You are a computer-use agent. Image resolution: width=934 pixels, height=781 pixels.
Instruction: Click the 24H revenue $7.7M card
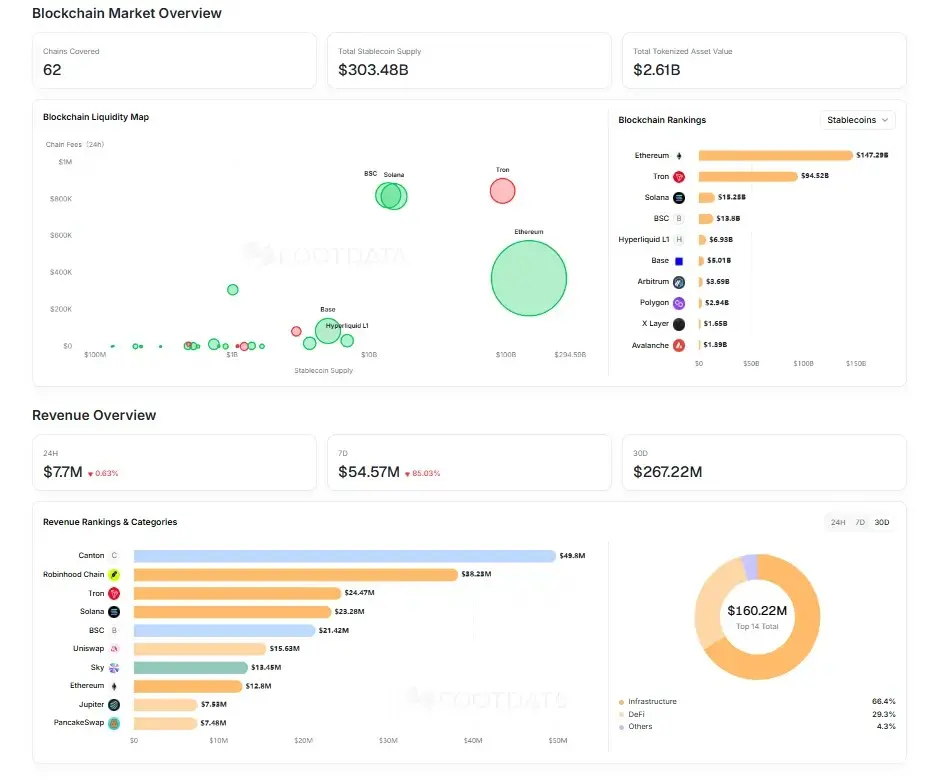coord(174,463)
